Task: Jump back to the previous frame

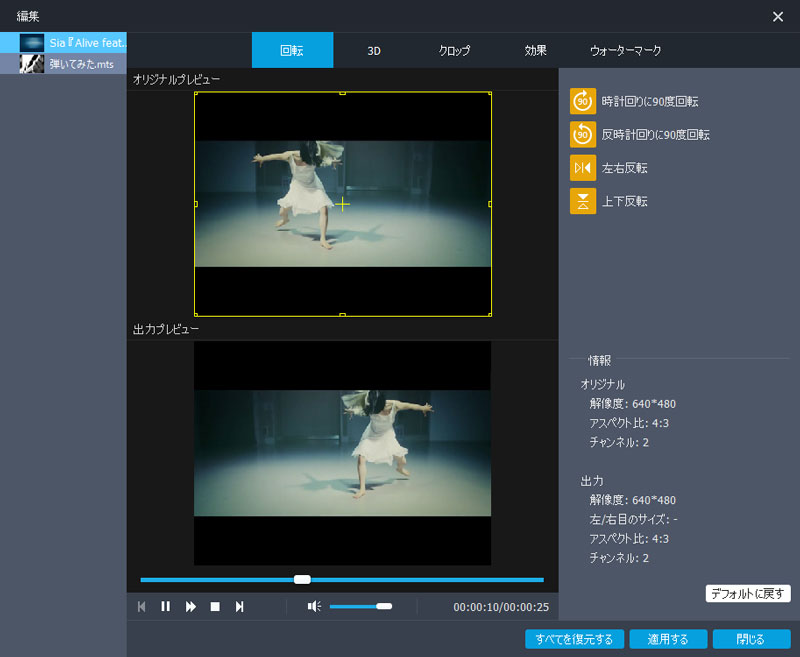Action: pyautogui.click(x=141, y=605)
